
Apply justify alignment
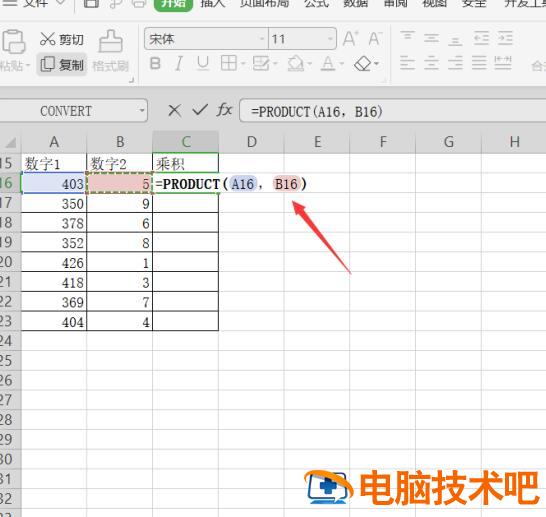point(479,63)
